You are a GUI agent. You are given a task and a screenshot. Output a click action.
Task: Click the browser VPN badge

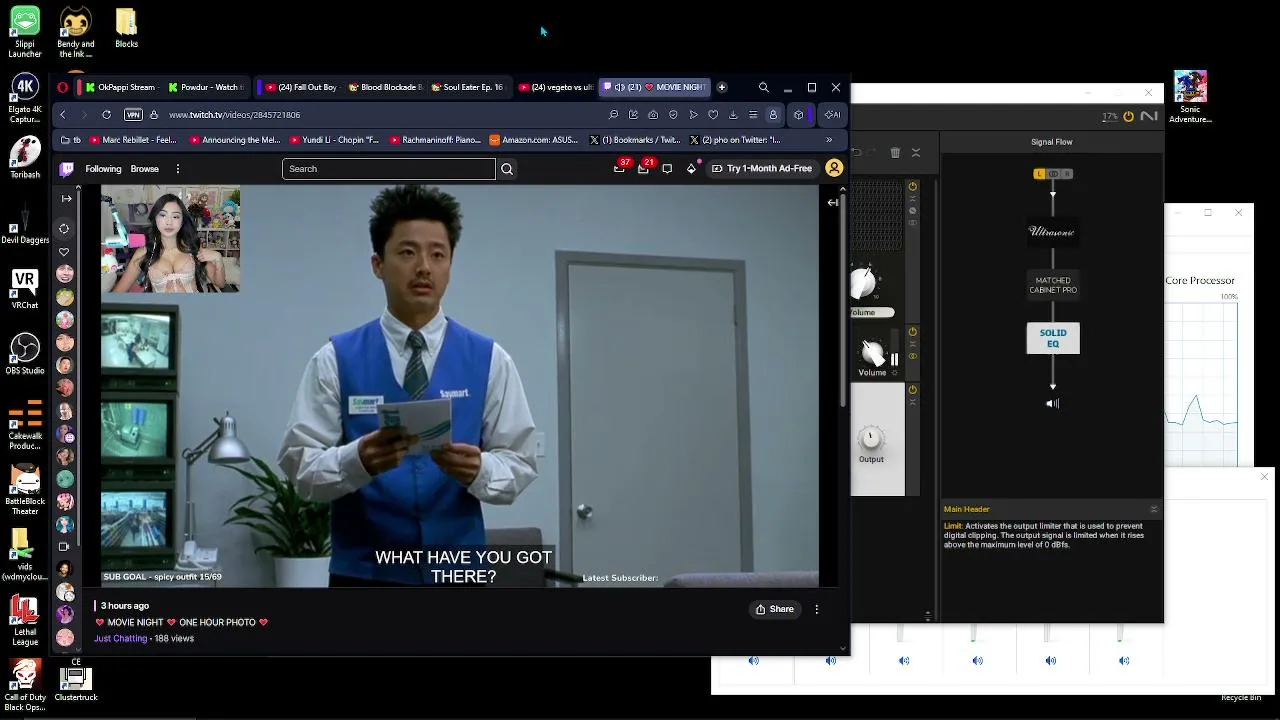click(132, 115)
